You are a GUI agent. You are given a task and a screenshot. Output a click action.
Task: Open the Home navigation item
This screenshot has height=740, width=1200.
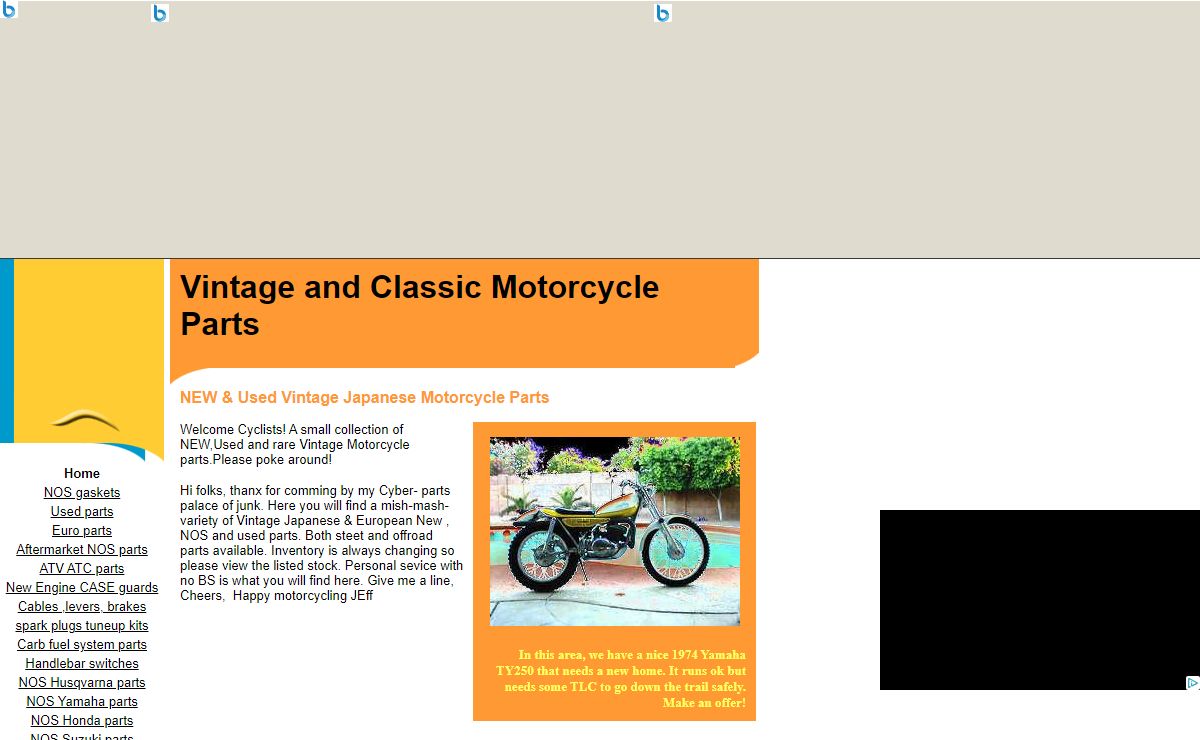[82, 474]
